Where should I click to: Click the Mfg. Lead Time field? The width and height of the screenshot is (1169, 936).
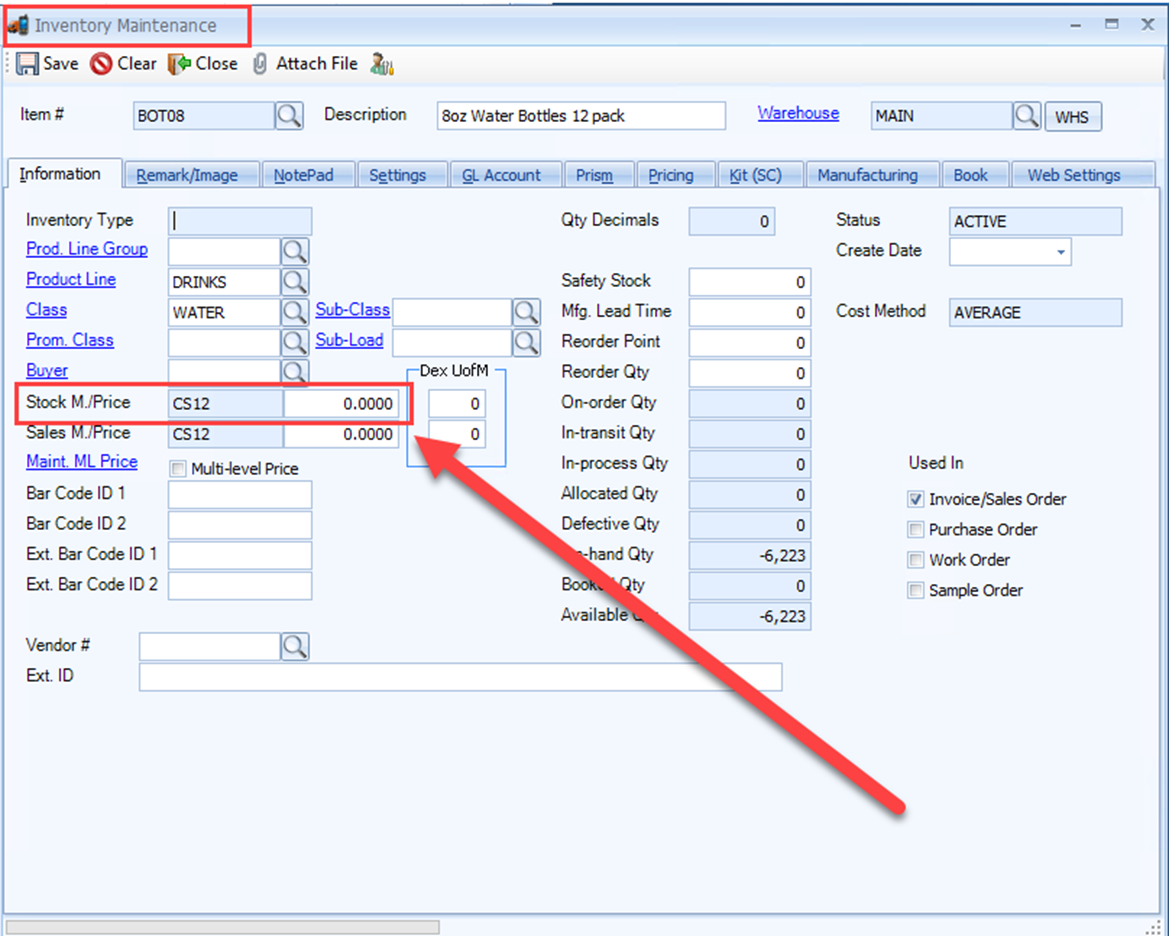click(x=750, y=312)
